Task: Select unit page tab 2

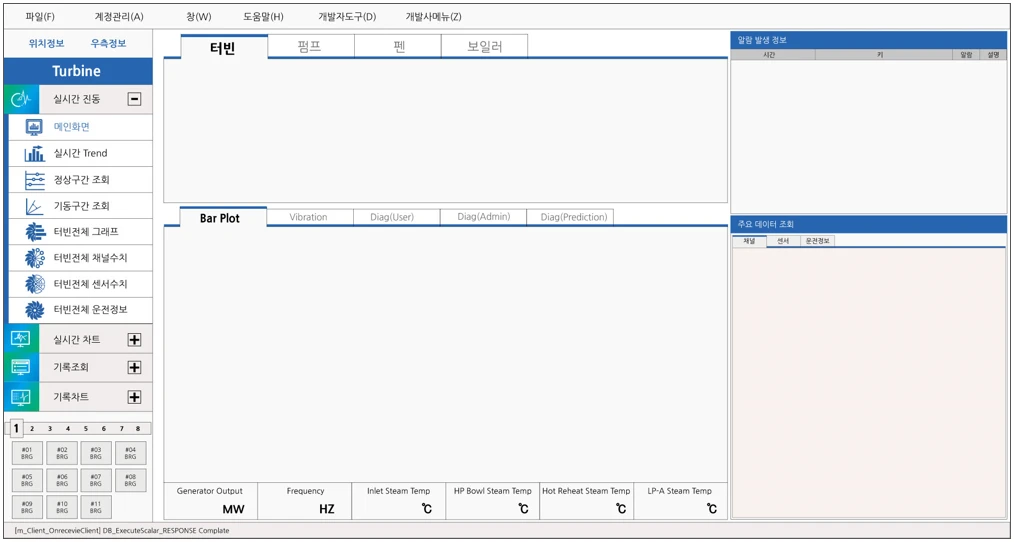Action: click(x=32, y=428)
